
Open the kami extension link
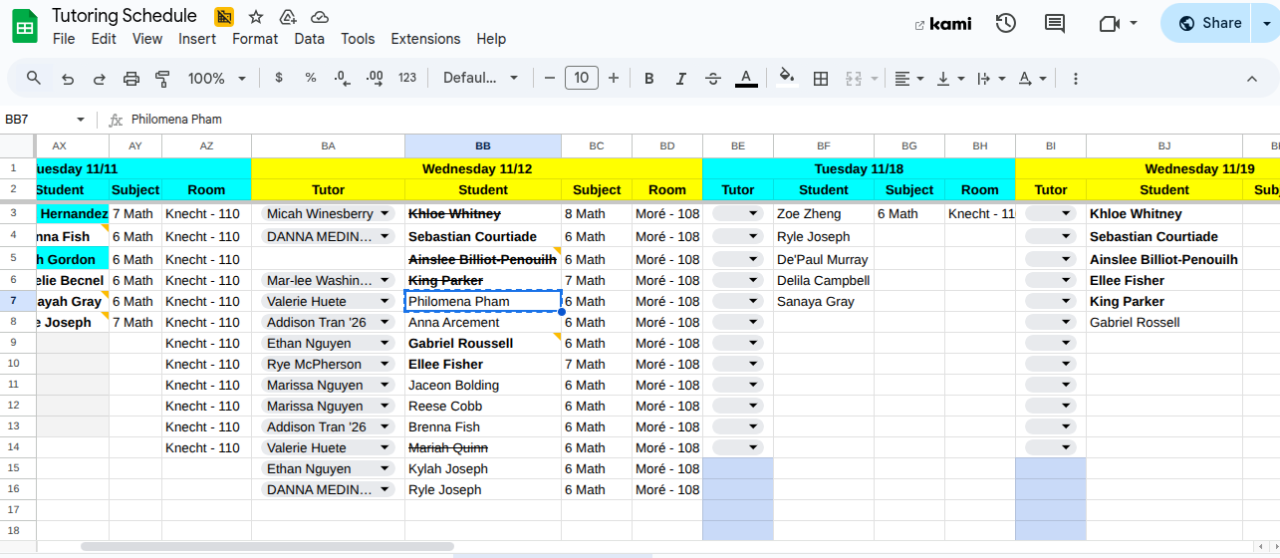click(943, 24)
